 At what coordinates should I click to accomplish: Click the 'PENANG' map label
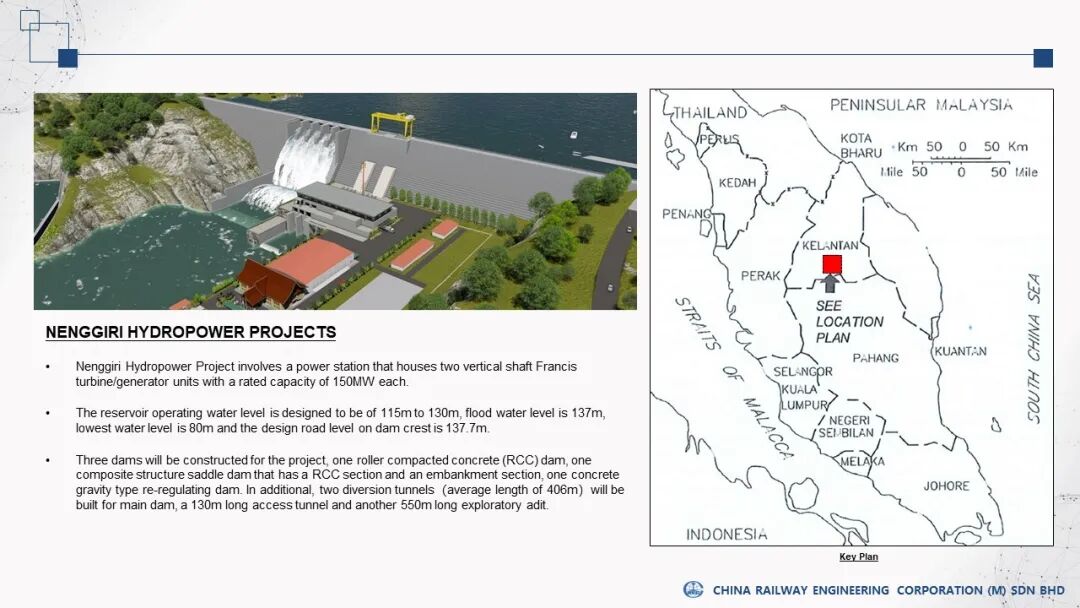coord(686,214)
